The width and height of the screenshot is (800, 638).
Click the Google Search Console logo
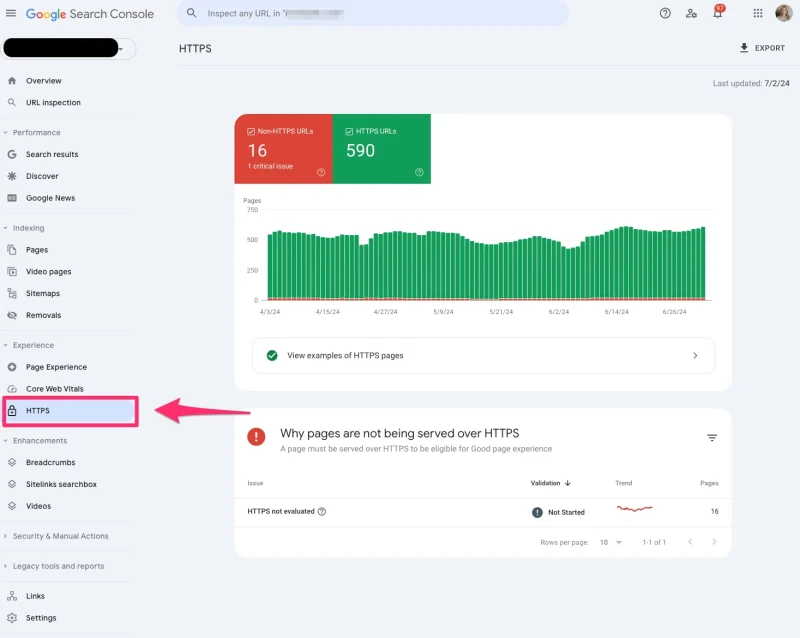[x=90, y=14]
